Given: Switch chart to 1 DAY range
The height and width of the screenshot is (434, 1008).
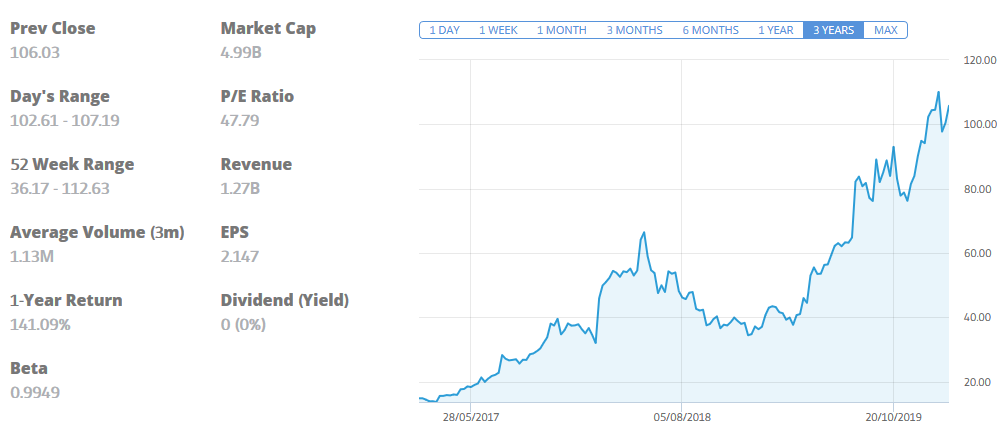Looking at the screenshot, I should (x=444, y=30).
